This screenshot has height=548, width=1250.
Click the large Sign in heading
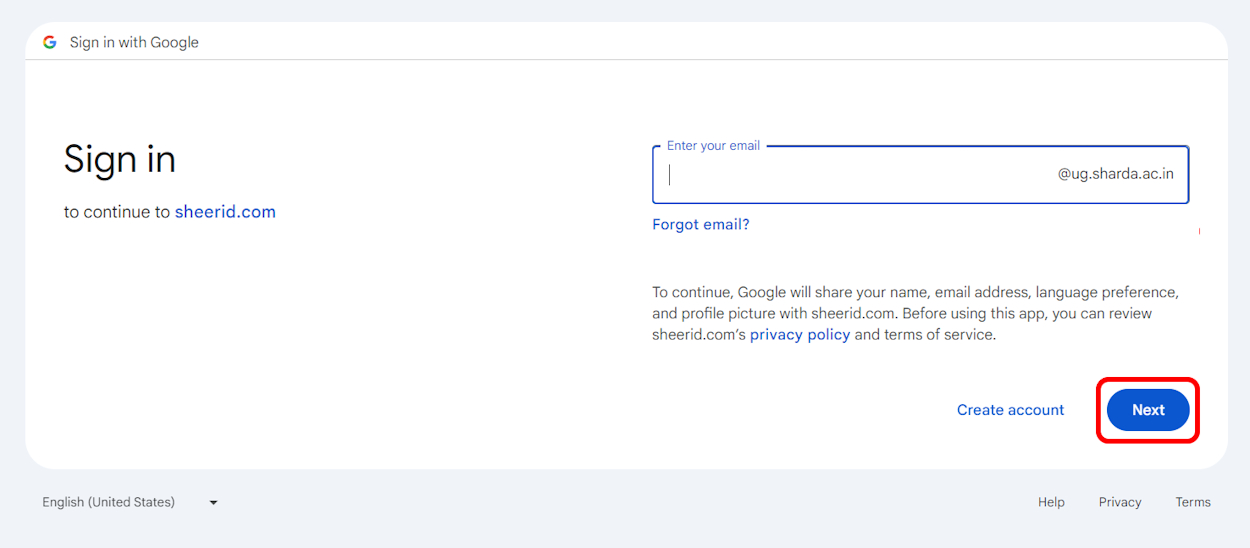(120, 159)
